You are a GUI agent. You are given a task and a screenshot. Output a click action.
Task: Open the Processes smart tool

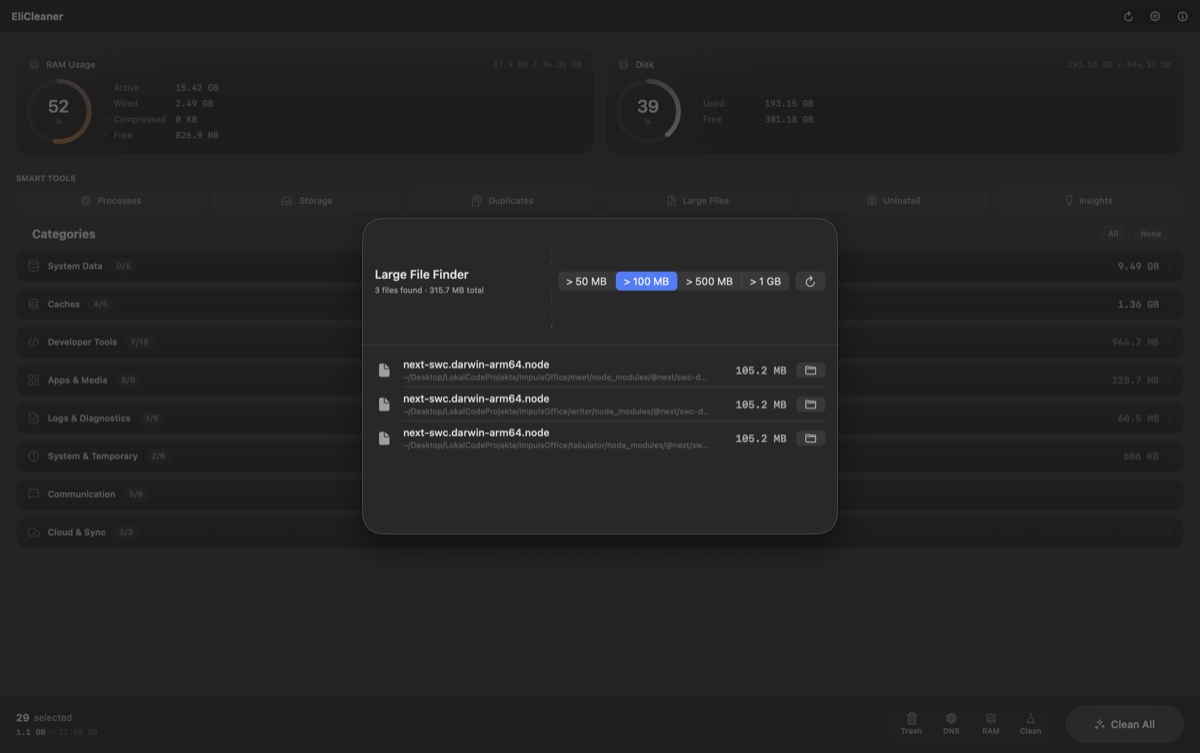[111, 200]
